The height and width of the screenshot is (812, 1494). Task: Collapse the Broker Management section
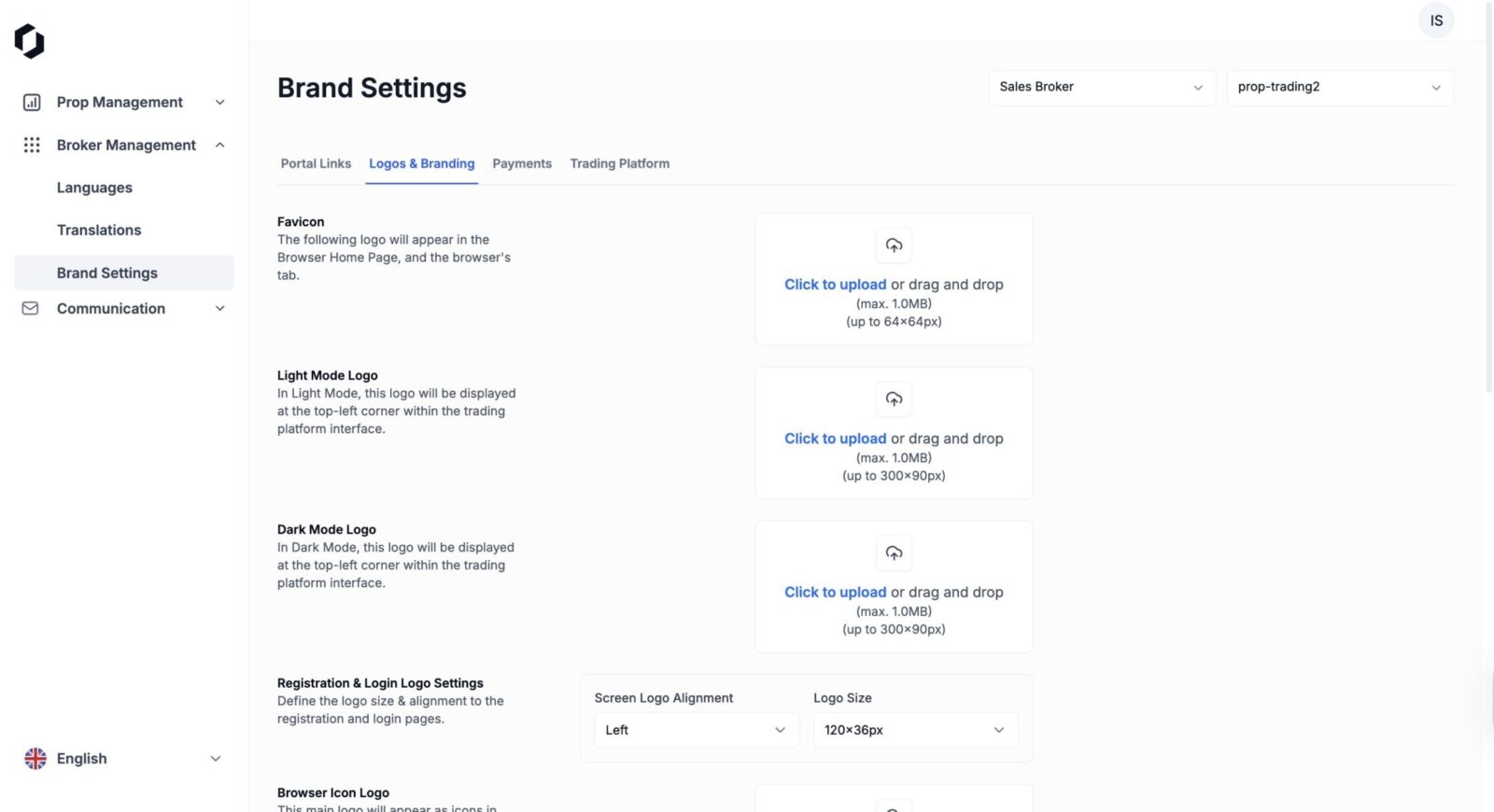(219, 145)
